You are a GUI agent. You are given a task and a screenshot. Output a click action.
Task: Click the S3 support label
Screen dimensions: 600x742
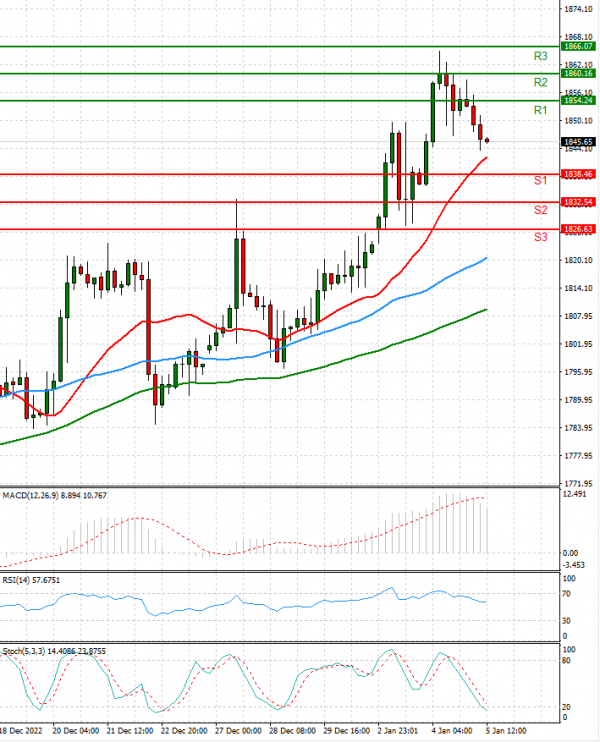pos(540,237)
